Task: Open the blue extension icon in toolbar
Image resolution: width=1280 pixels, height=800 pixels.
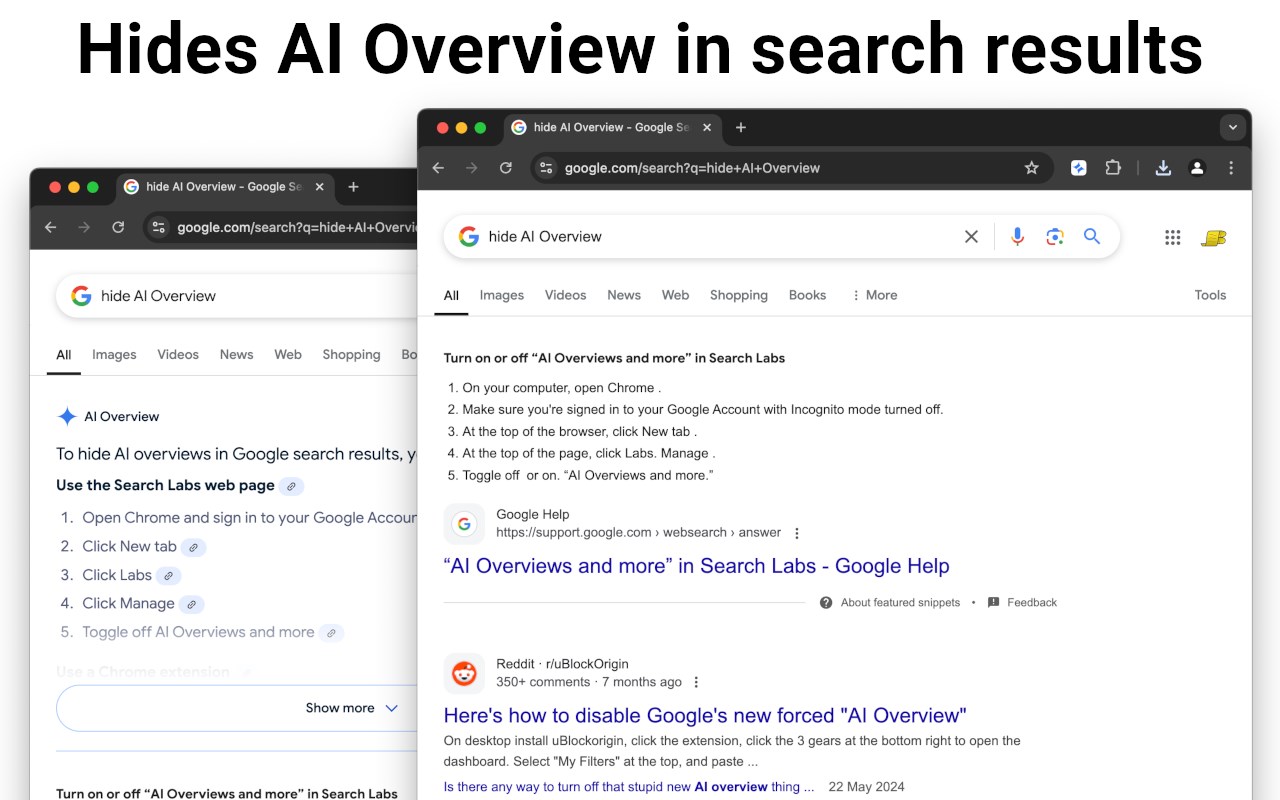Action: click(1079, 168)
